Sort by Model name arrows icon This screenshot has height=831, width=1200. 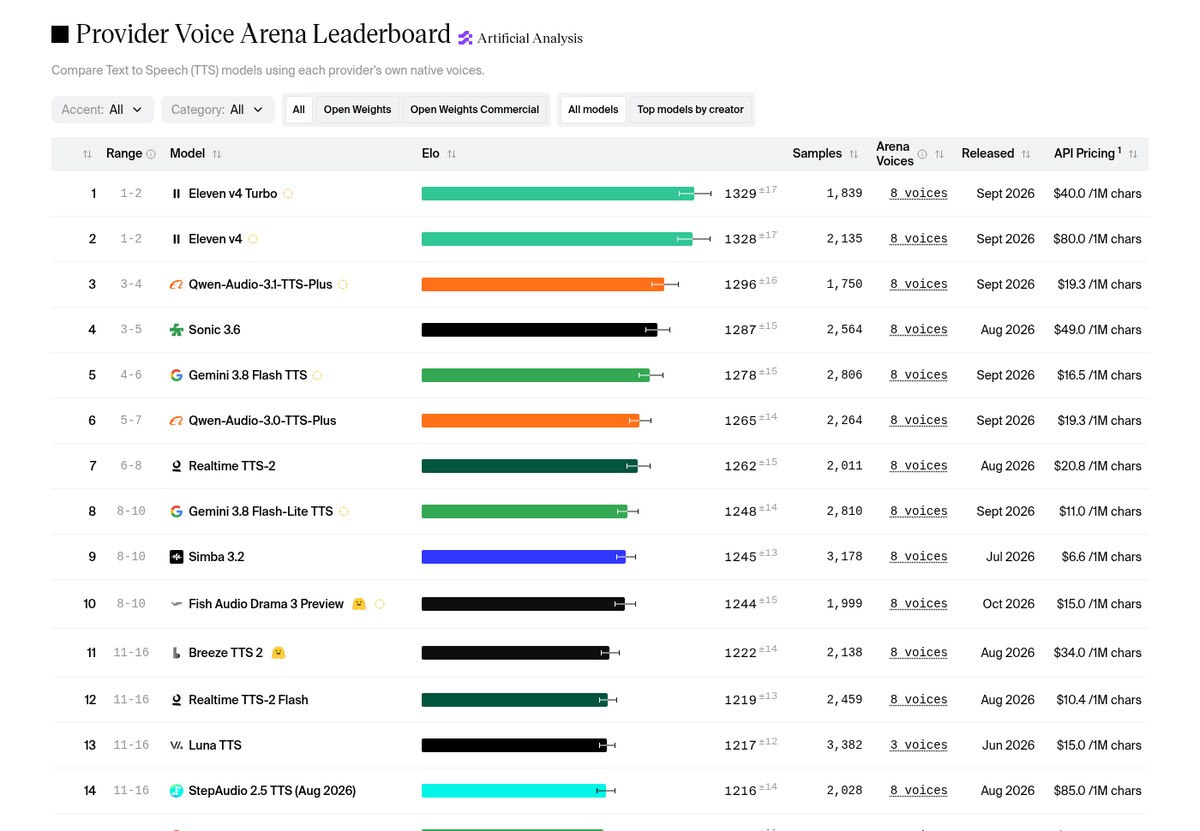tap(217, 154)
